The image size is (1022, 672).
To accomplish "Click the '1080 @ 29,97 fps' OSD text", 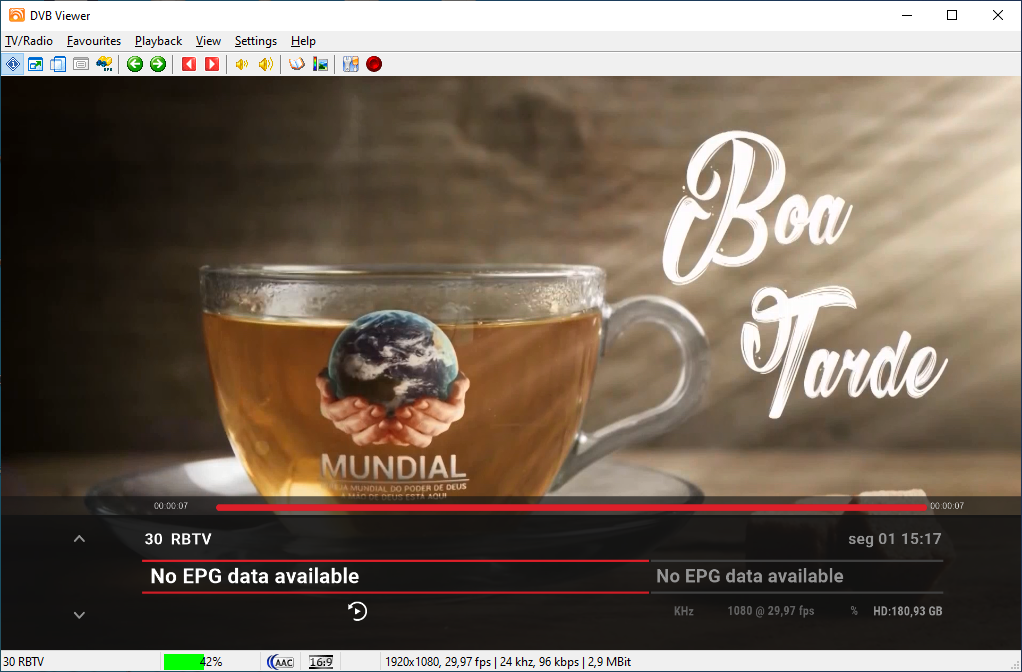I will (x=771, y=611).
